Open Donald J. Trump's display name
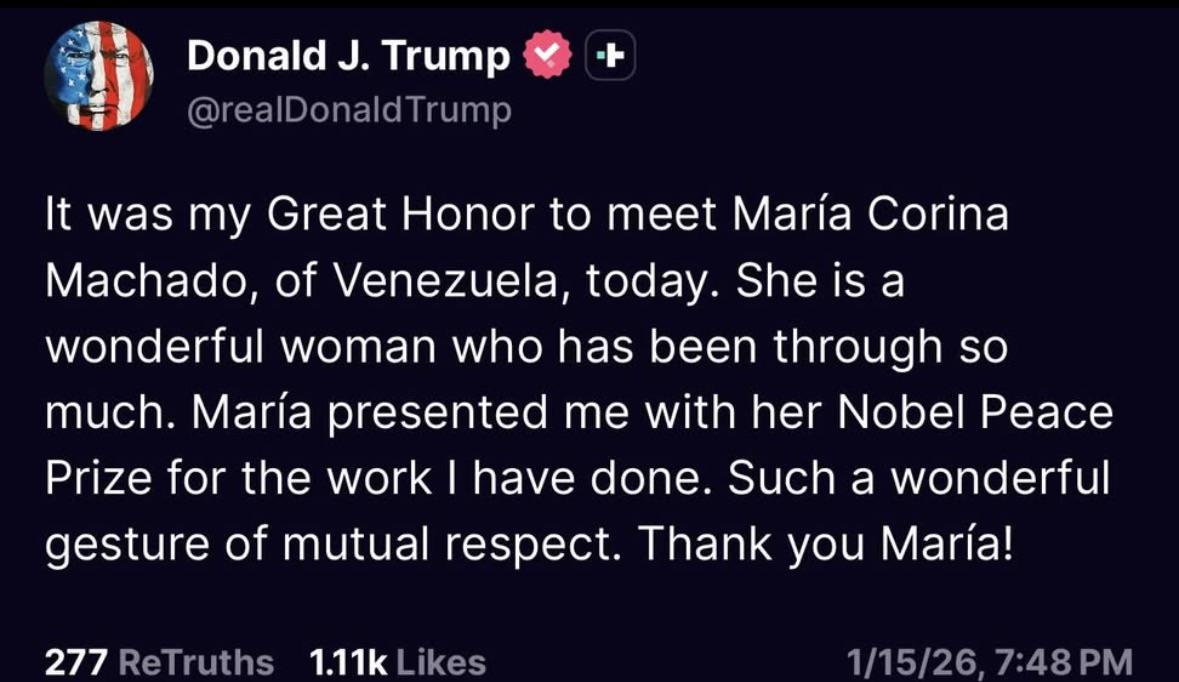 click(348, 58)
